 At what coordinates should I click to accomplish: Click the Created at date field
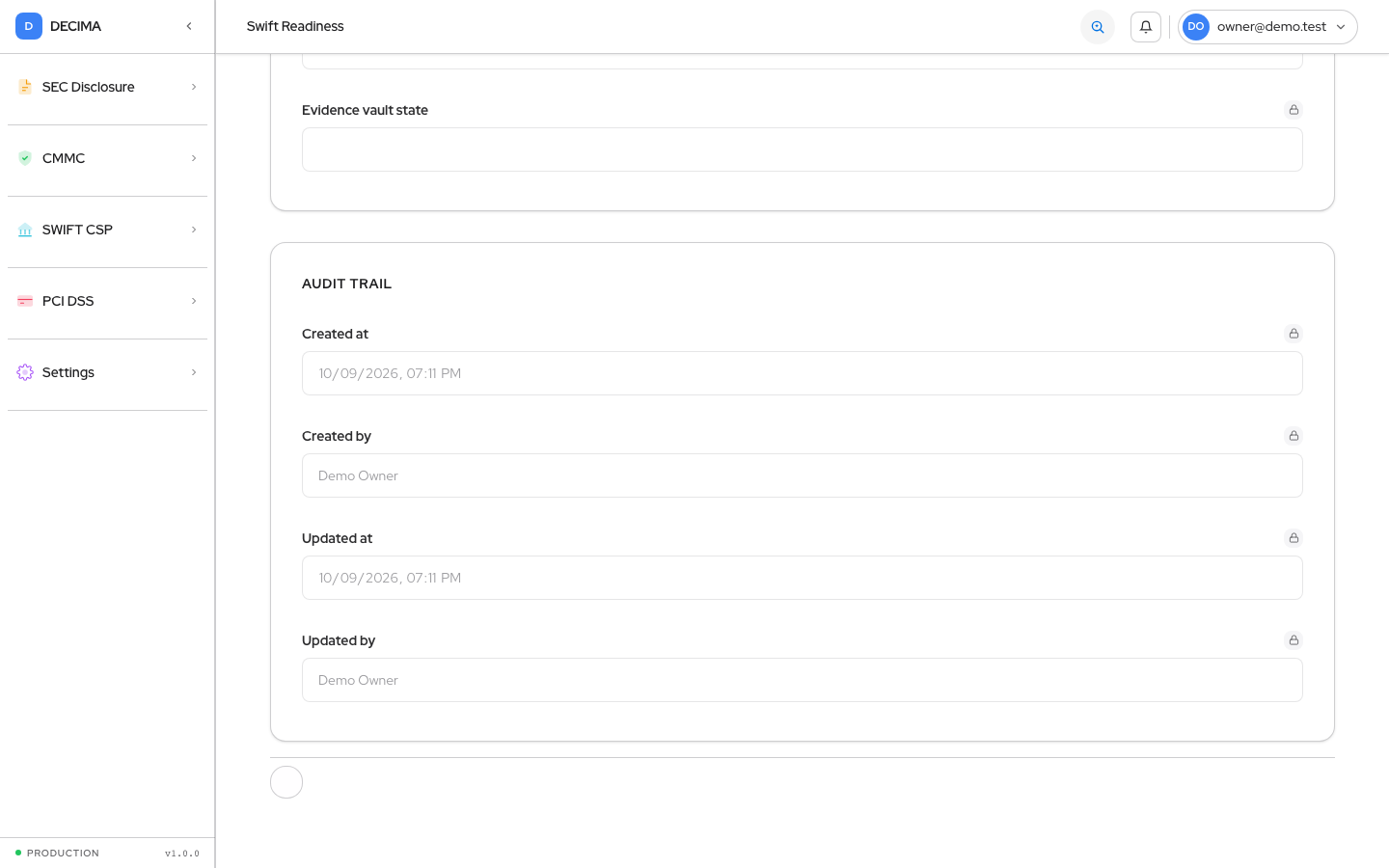[x=802, y=373]
